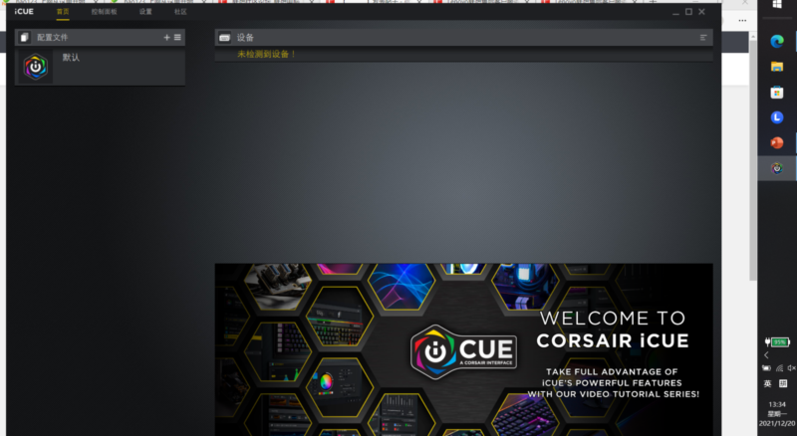Toggle the 英 input method indicator

pos(768,384)
